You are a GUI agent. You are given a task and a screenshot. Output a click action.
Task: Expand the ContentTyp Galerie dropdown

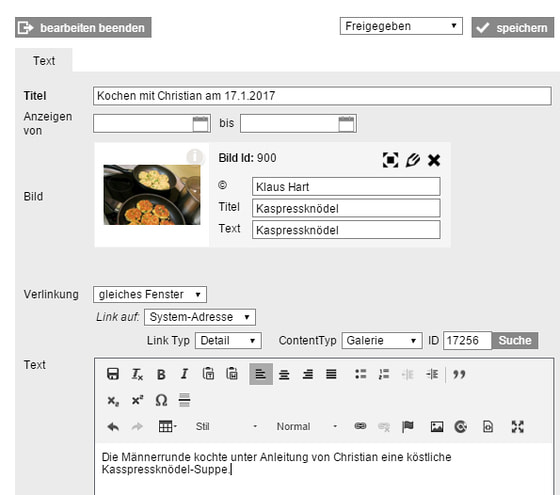coord(382,340)
